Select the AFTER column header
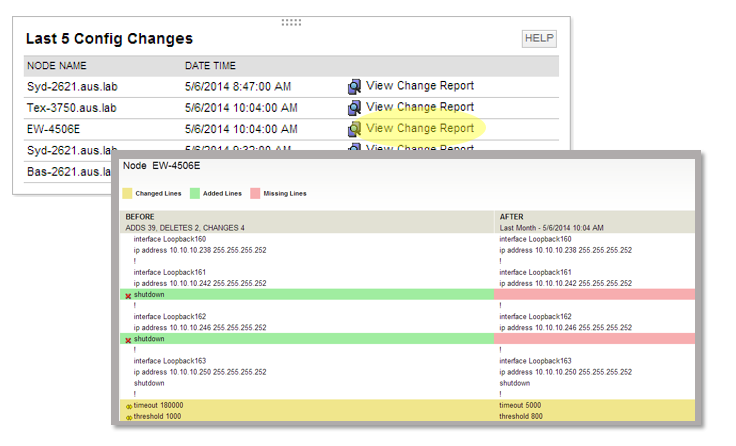This screenshot has height=446, width=736. tap(512, 217)
